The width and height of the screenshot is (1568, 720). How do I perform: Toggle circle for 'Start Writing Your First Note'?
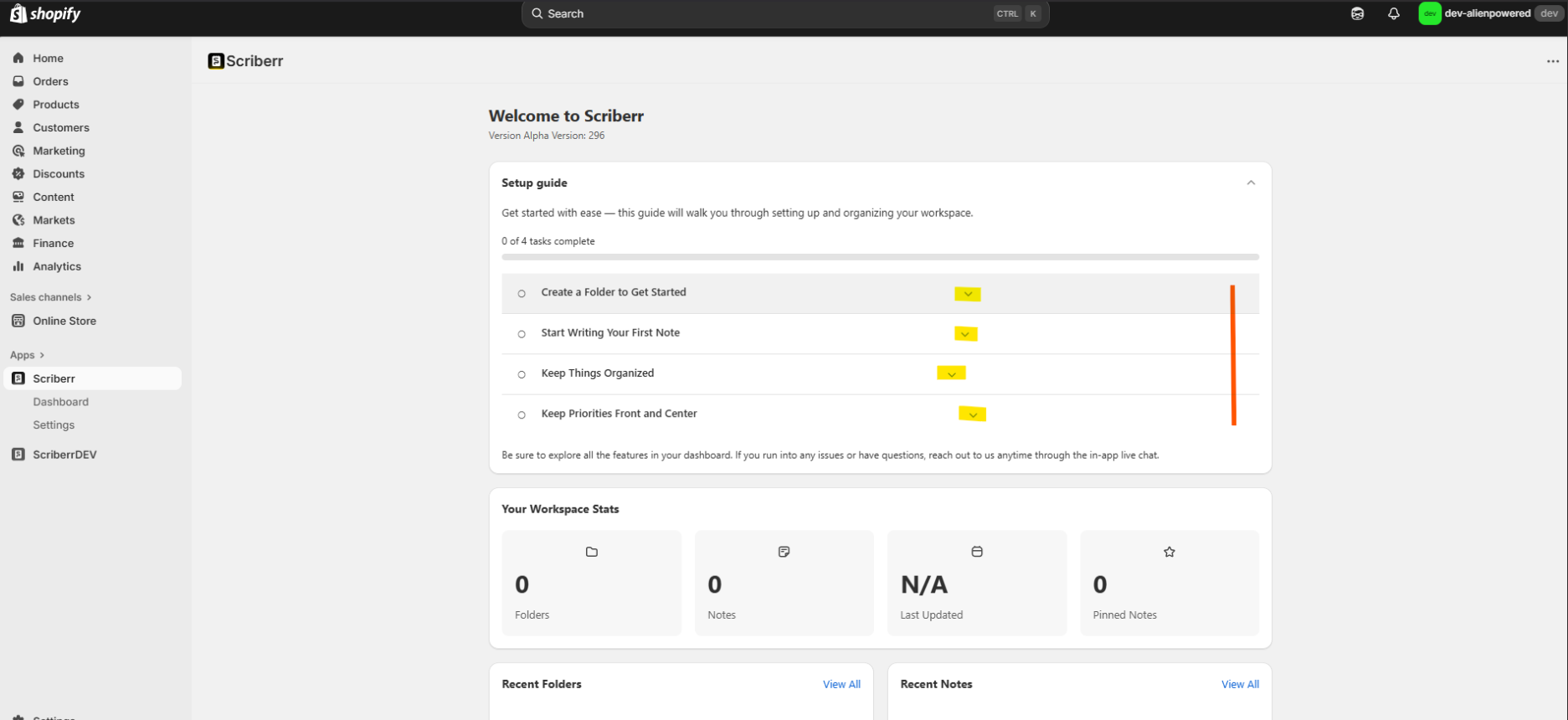click(522, 334)
